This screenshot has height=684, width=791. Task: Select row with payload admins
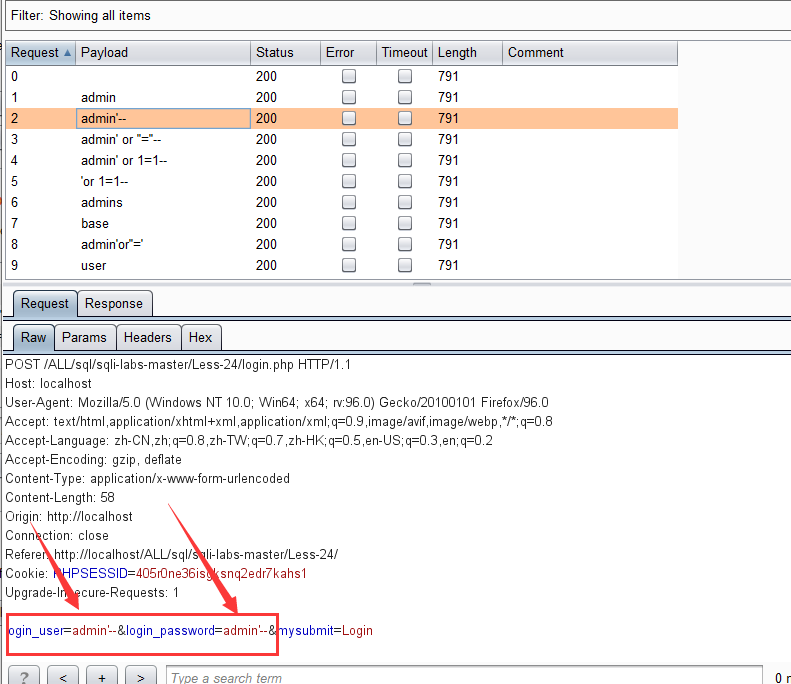click(342, 202)
